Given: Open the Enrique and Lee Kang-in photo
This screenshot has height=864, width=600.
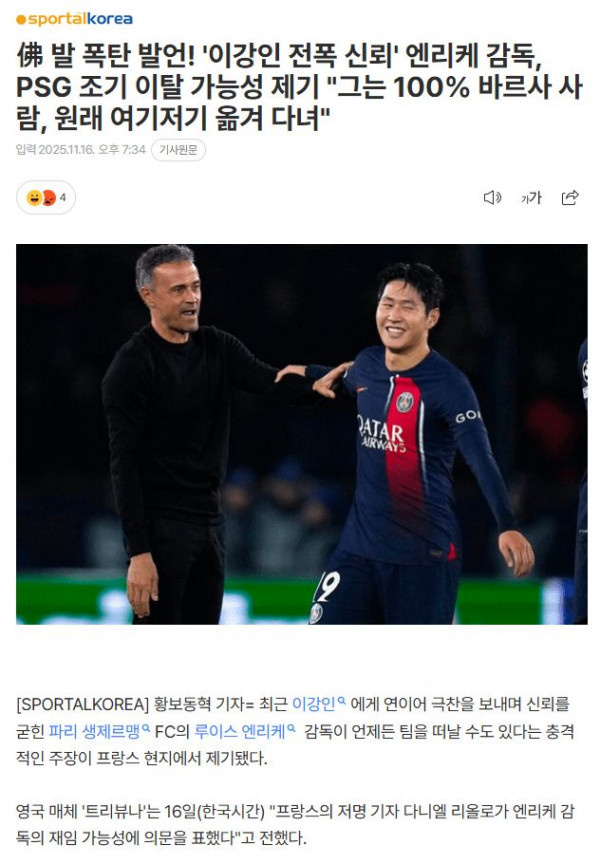Looking at the screenshot, I should [301, 434].
